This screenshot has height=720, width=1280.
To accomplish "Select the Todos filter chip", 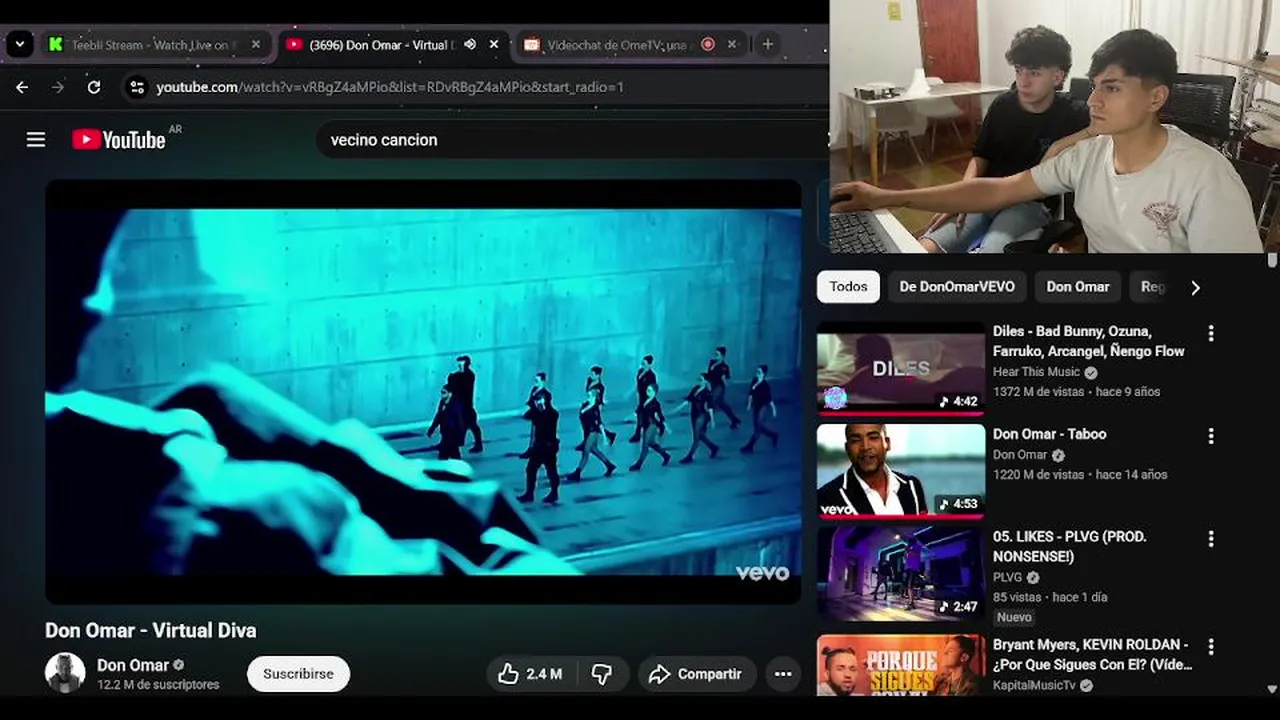I will tap(848, 287).
